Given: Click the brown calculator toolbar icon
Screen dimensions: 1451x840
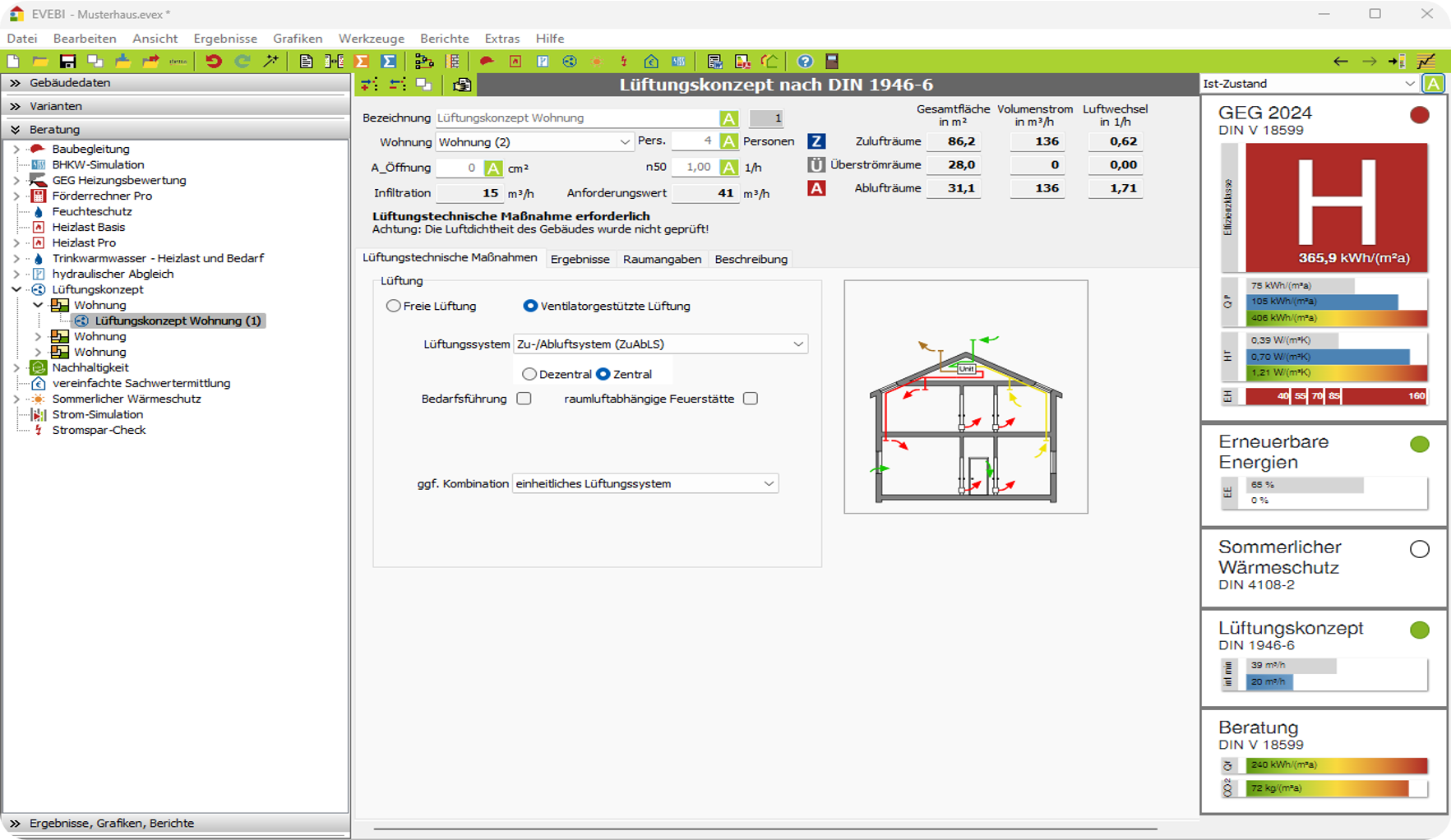Looking at the screenshot, I should (832, 62).
